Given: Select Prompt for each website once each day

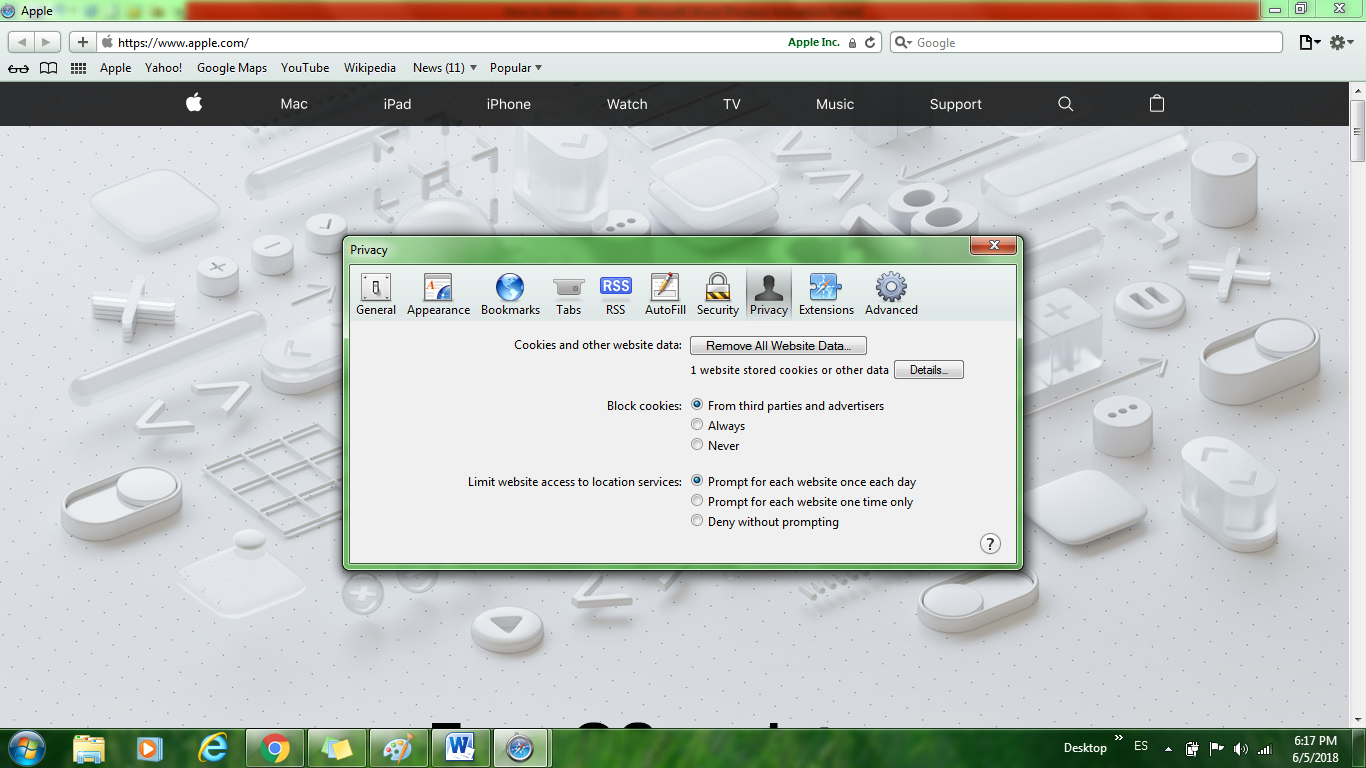Looking at the screenshot, I should click(x=697, y=481).
